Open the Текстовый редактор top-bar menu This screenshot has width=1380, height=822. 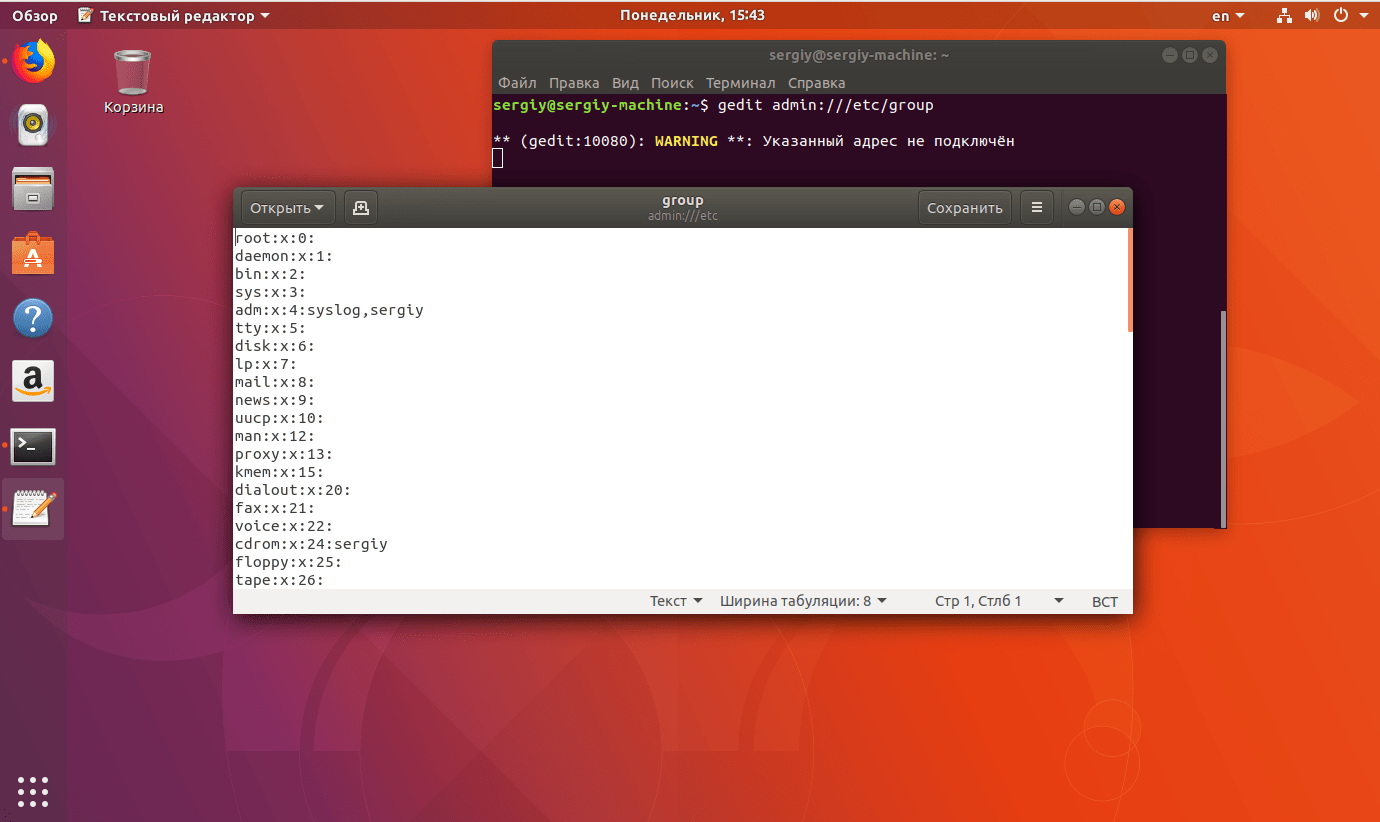pos(170,15)
